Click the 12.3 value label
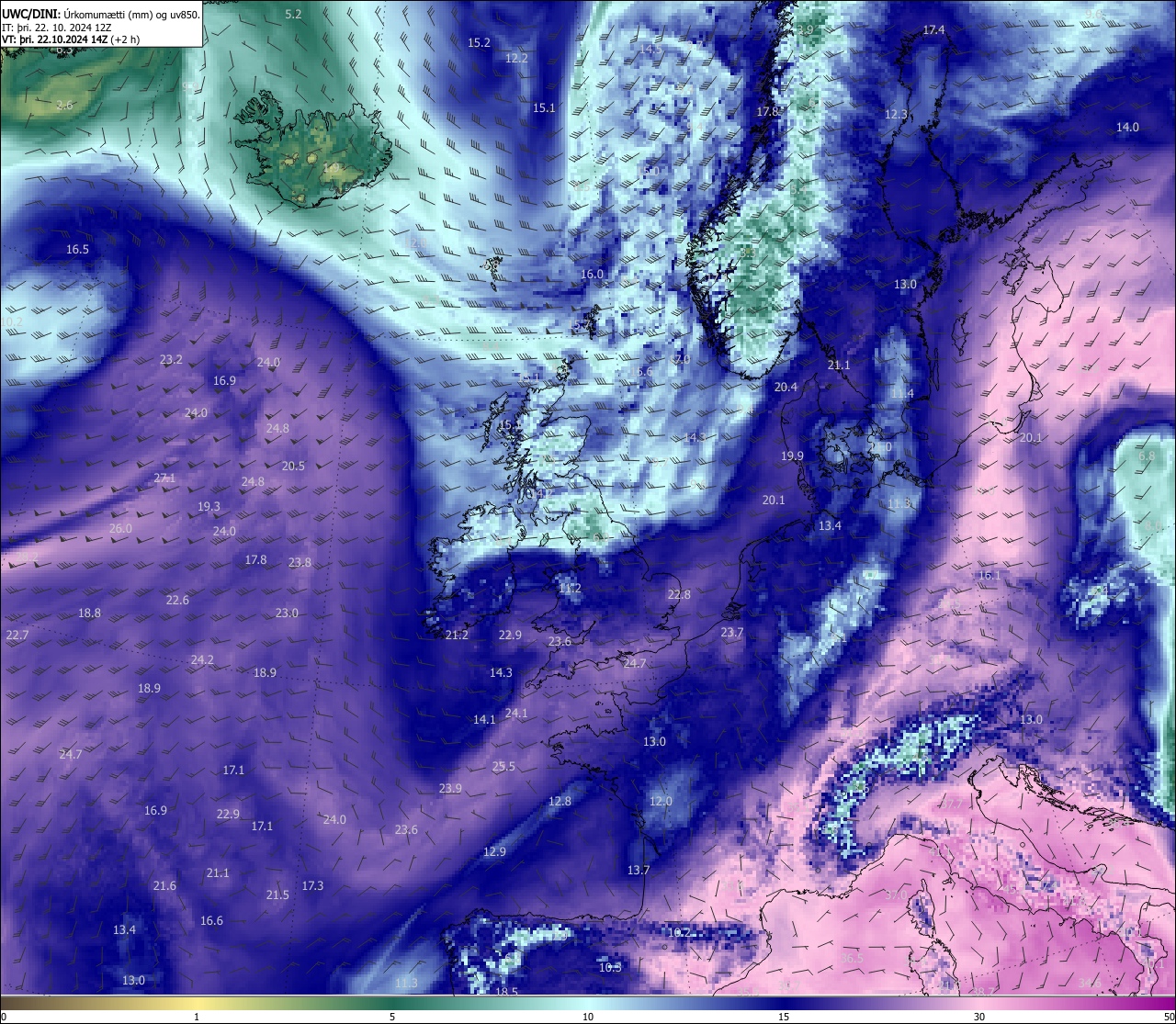 click(896, 114)
